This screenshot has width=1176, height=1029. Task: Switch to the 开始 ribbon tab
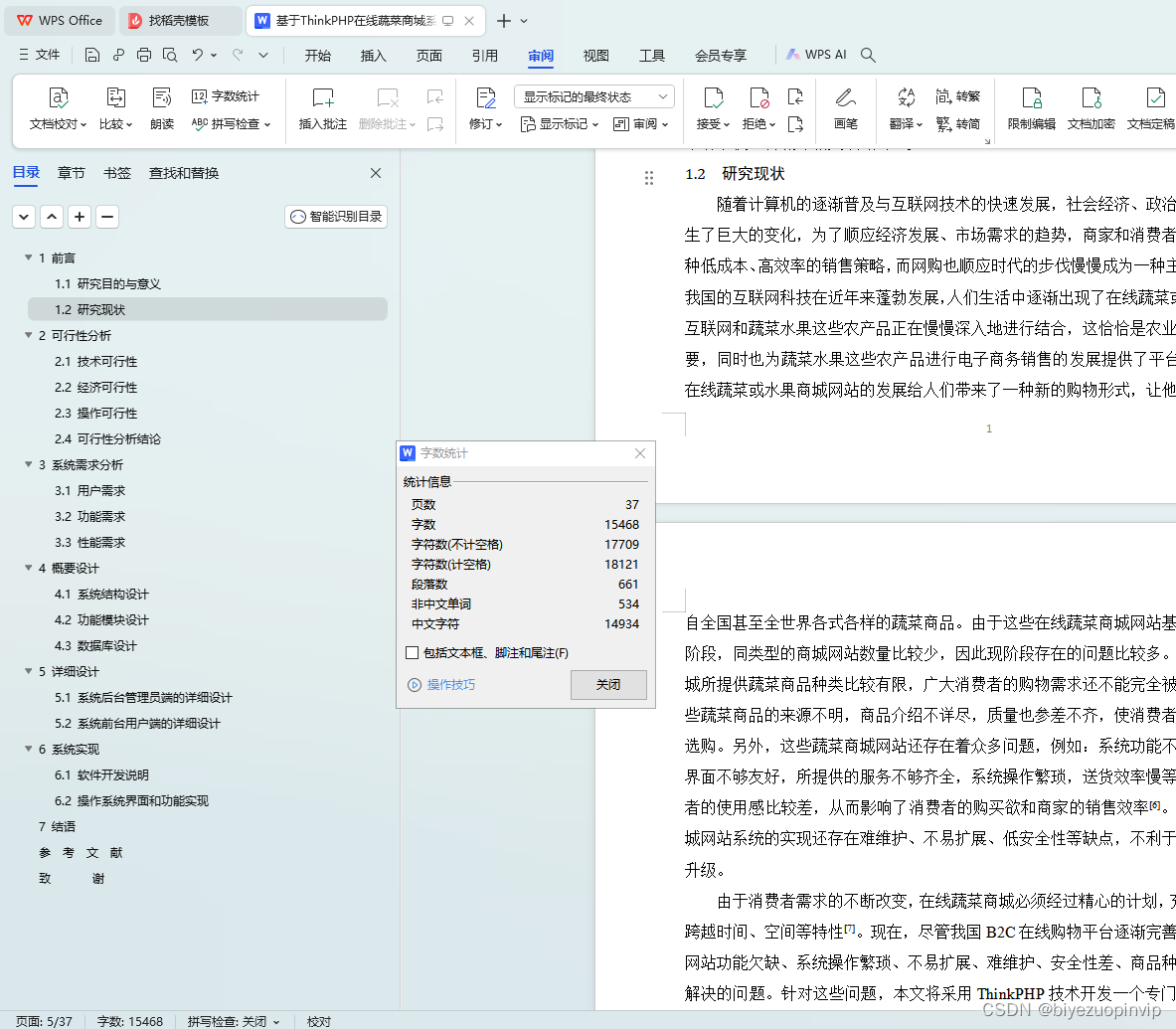tap(318, 56)
